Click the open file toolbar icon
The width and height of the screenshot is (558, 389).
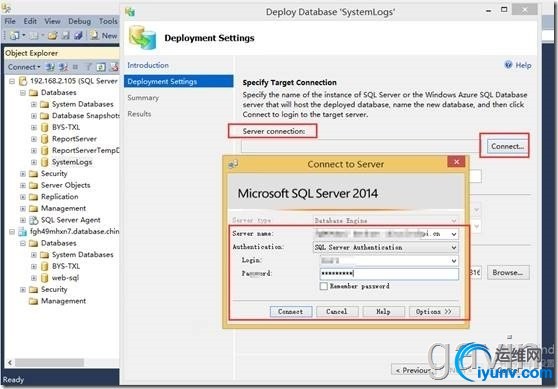[52, 36]
